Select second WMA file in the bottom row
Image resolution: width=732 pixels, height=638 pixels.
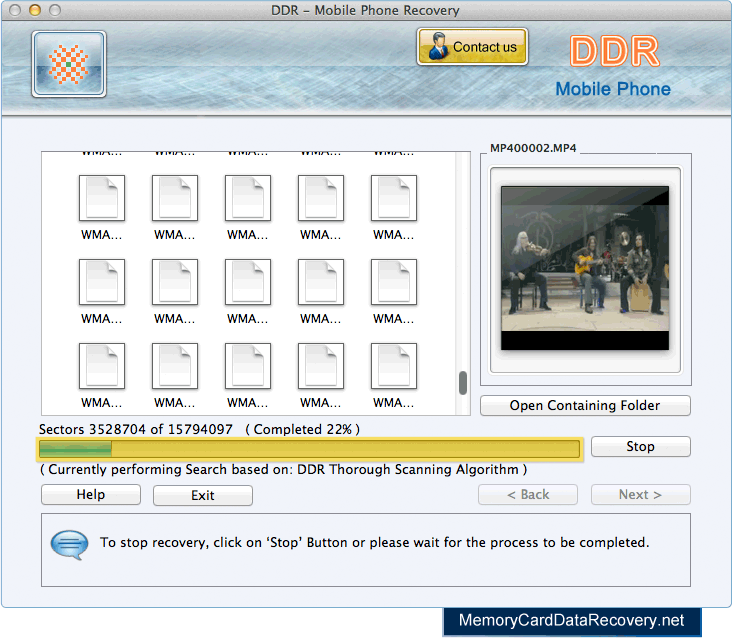(175, 375)
